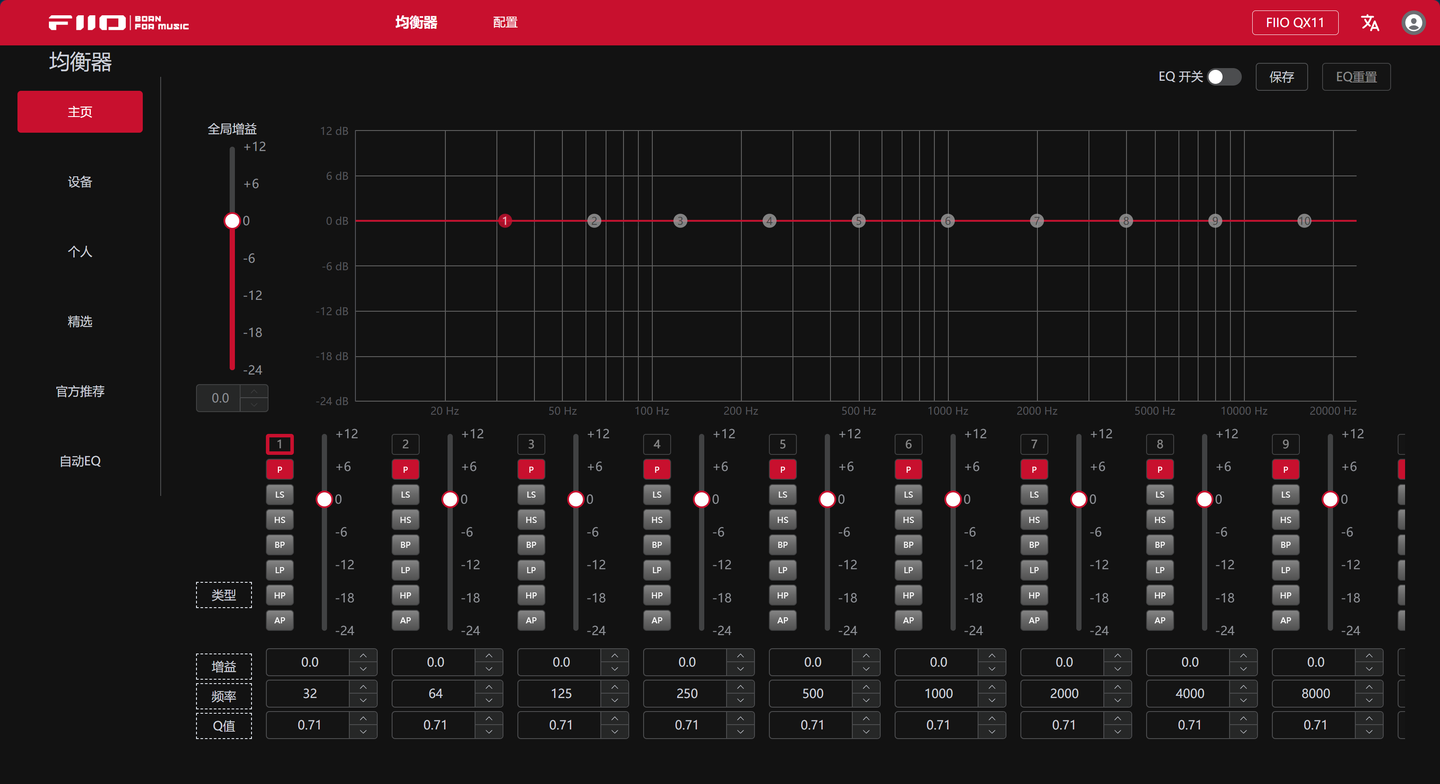Select the band 4 number box
The width and height of the screenshot is (1440, 784).
tap(657, 444)
